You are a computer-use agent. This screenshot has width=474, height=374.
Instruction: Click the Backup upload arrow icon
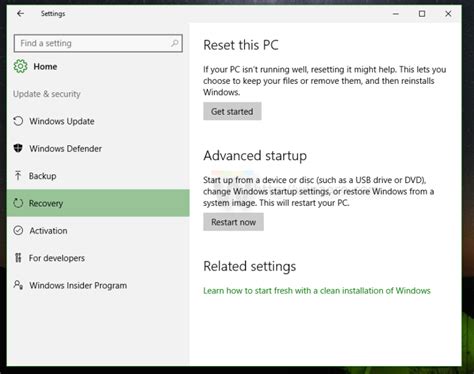pos(18,175)
